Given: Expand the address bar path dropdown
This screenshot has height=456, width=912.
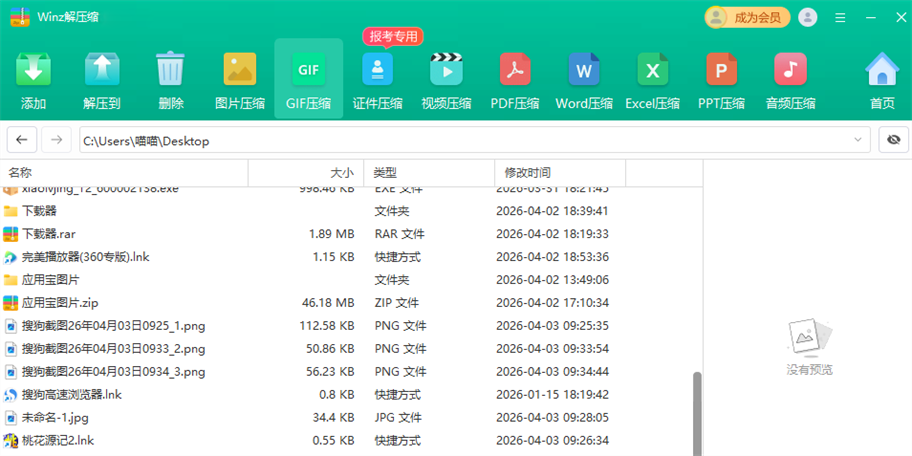Looking at the screenshot, I should click(858, 141).
